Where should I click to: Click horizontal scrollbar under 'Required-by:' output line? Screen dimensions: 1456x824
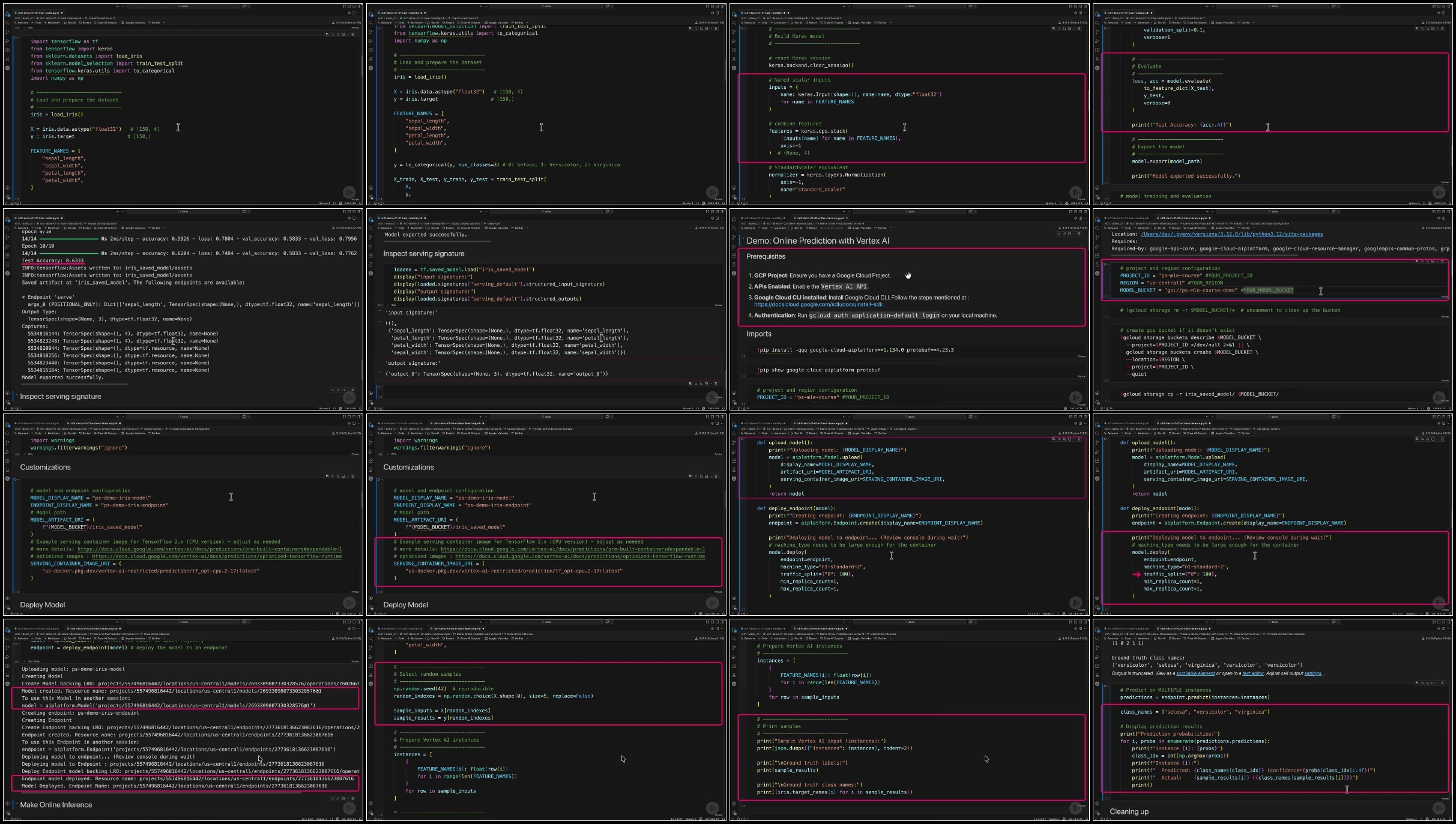coord(1204,255)
